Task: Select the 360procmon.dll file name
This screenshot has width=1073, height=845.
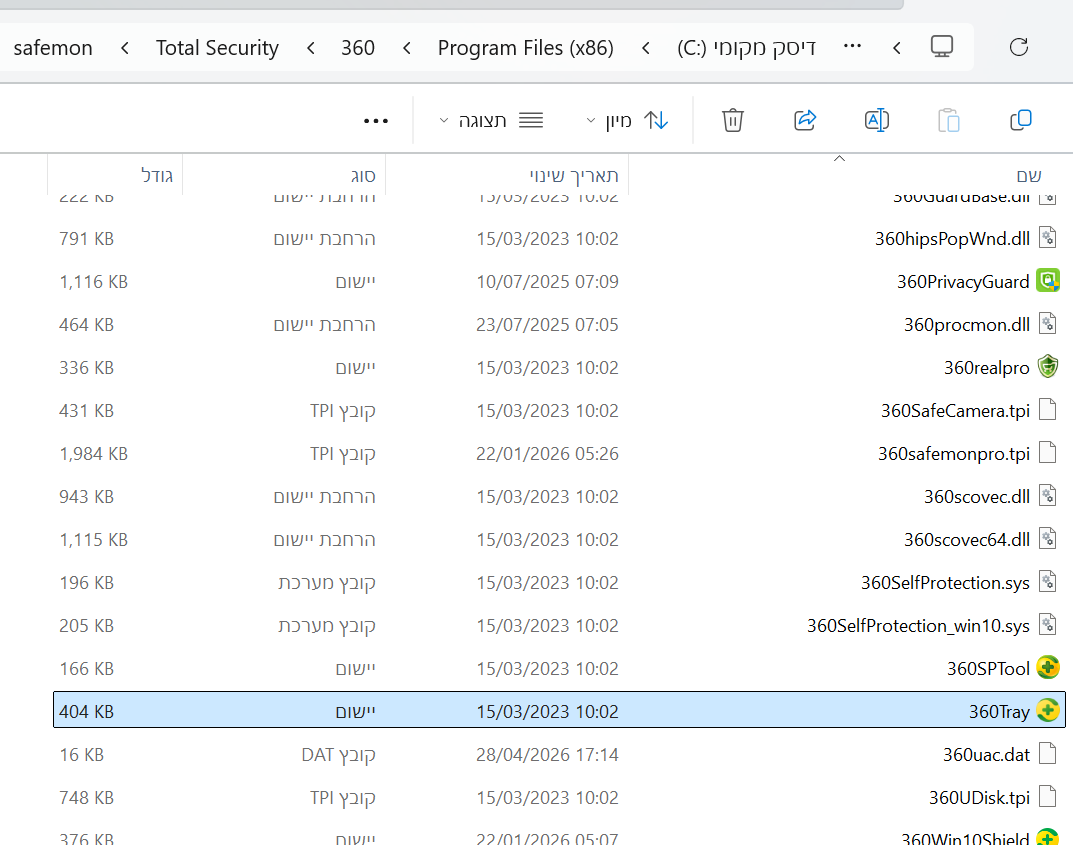Action: point(966,324)
